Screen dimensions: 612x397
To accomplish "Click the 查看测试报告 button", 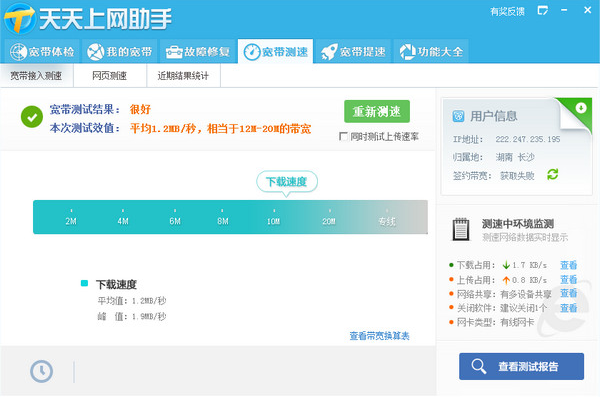I will [x=521, y=366].
